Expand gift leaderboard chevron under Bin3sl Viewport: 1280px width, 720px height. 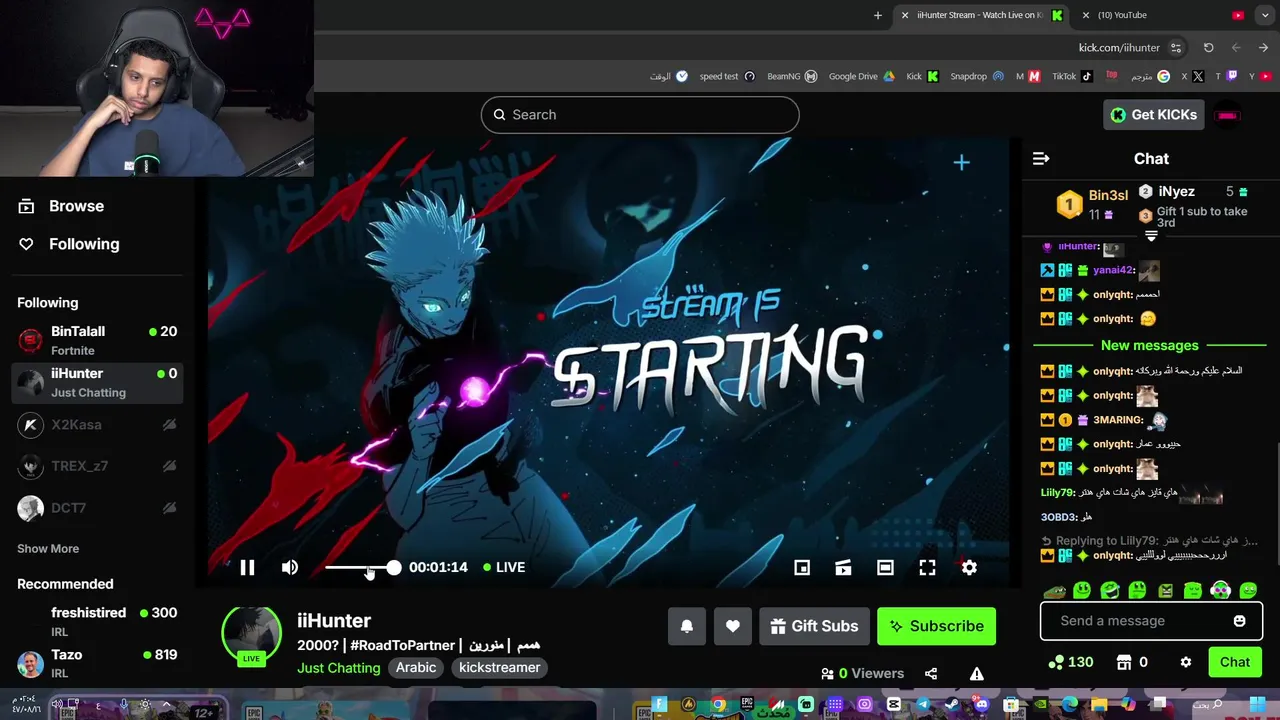pyautogui.click(x=1151, y=237)
